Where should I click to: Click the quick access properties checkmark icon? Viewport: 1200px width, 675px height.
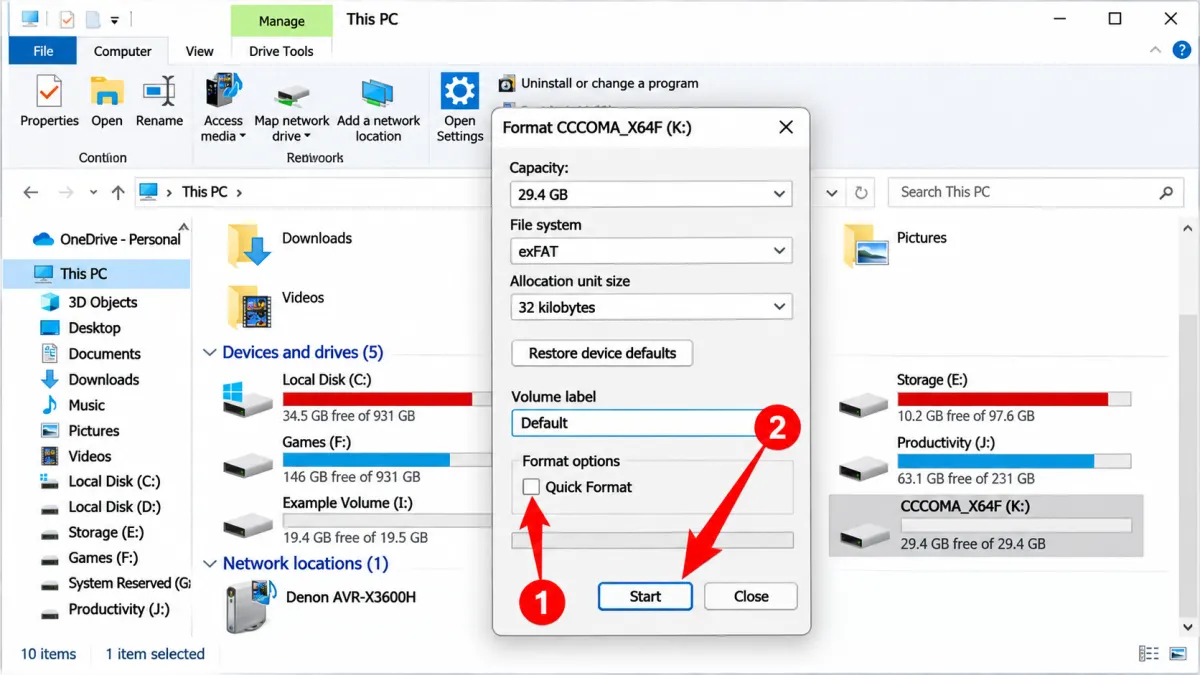point(67,19)
